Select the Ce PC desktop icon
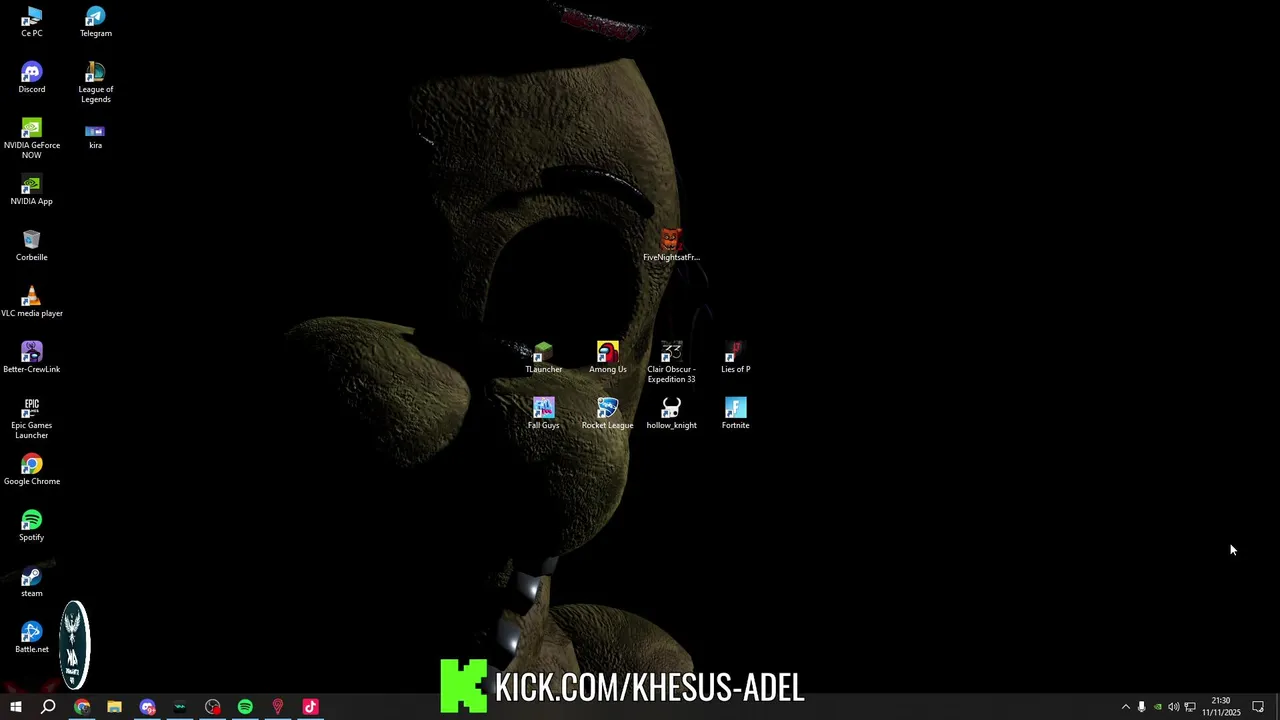 pos(32,22)
